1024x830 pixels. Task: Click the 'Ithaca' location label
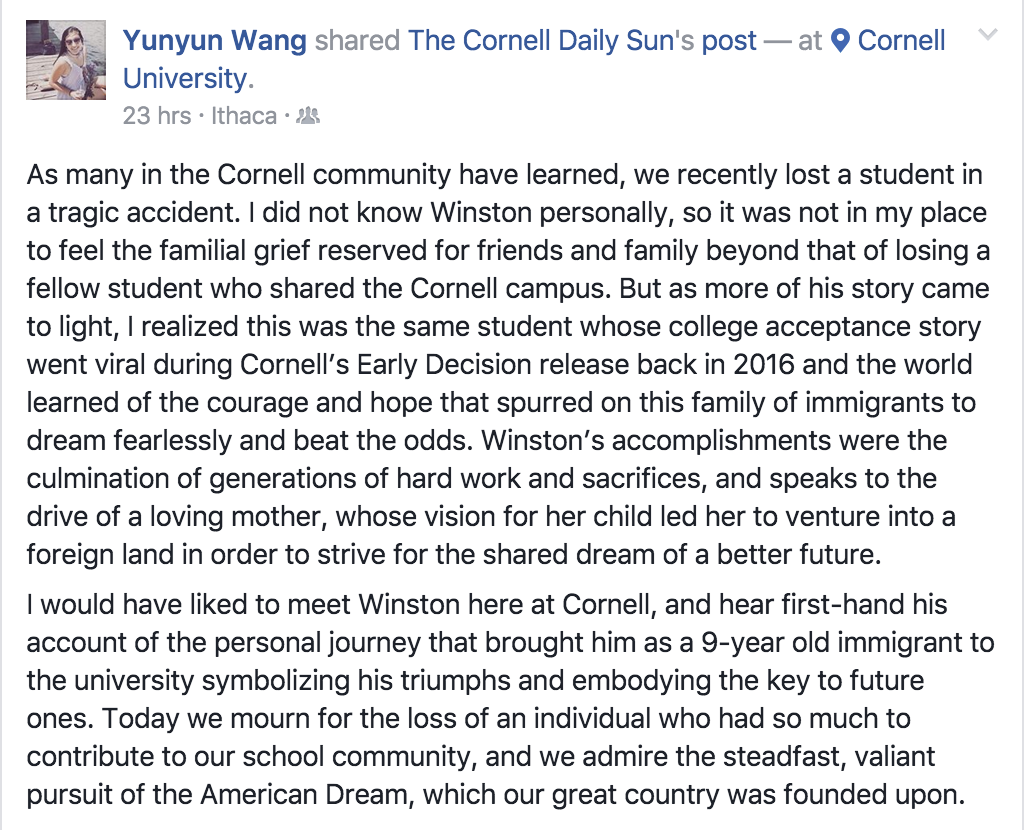tap(244, 116)
